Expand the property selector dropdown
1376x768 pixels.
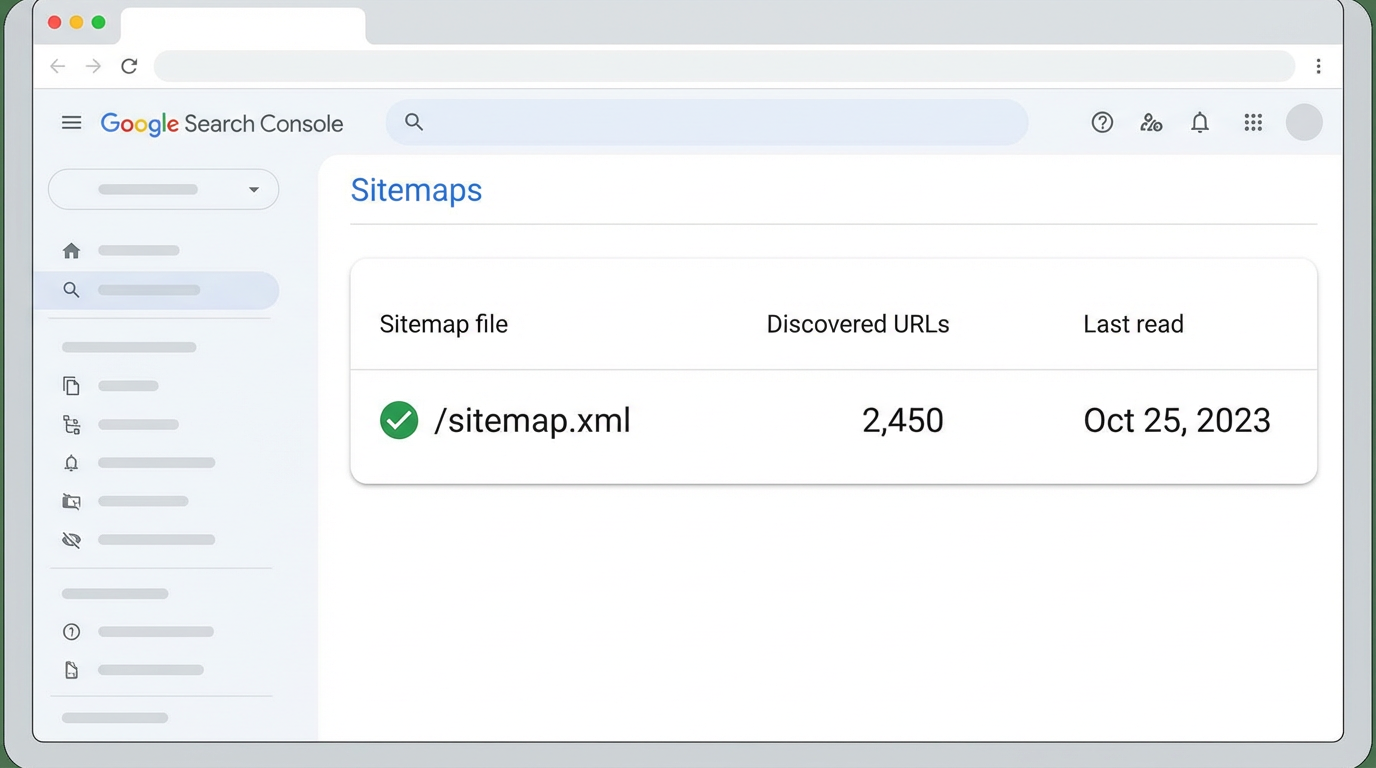(x=163, y=189)
